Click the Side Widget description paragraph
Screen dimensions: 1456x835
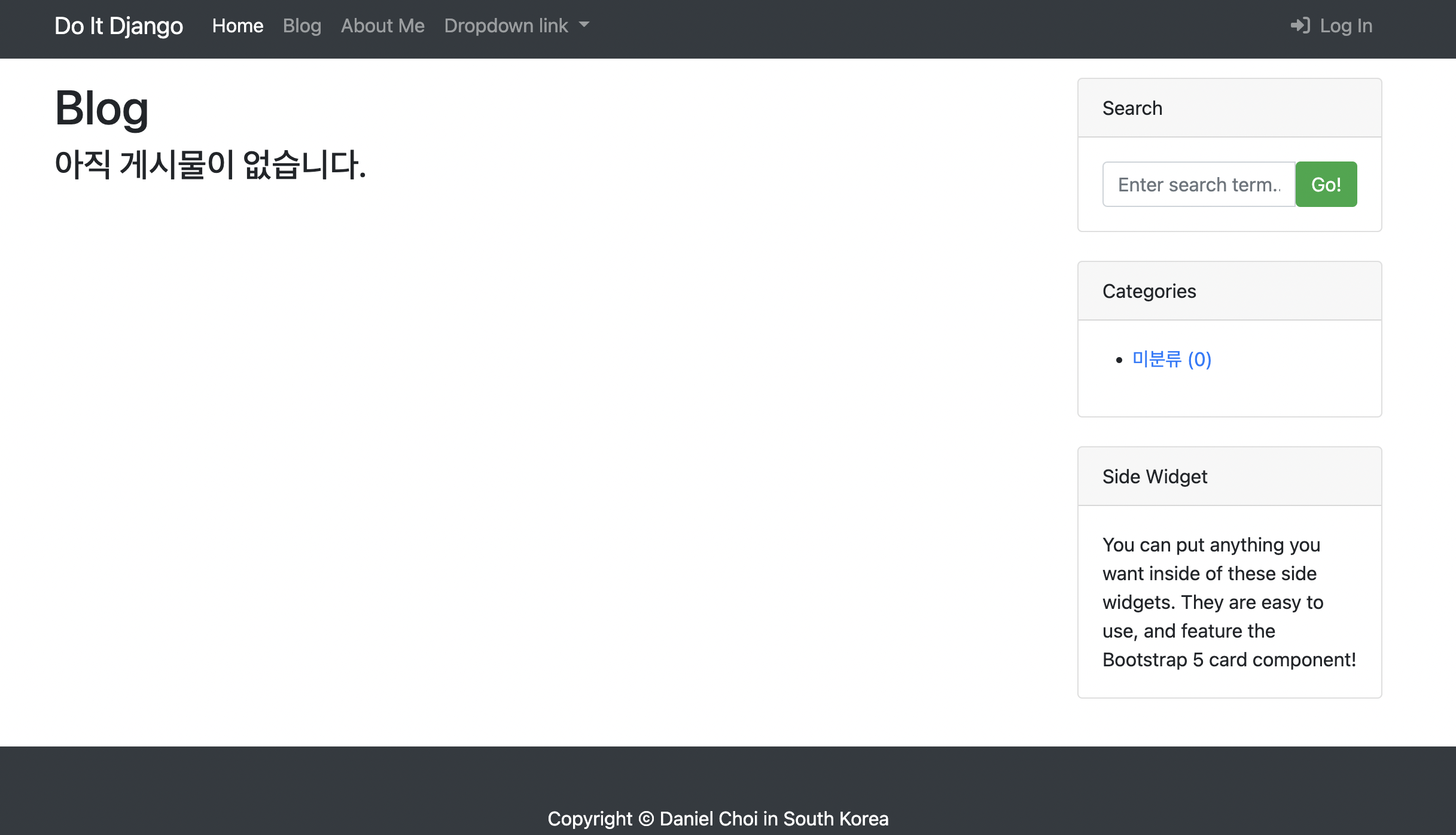point(1229,602)
